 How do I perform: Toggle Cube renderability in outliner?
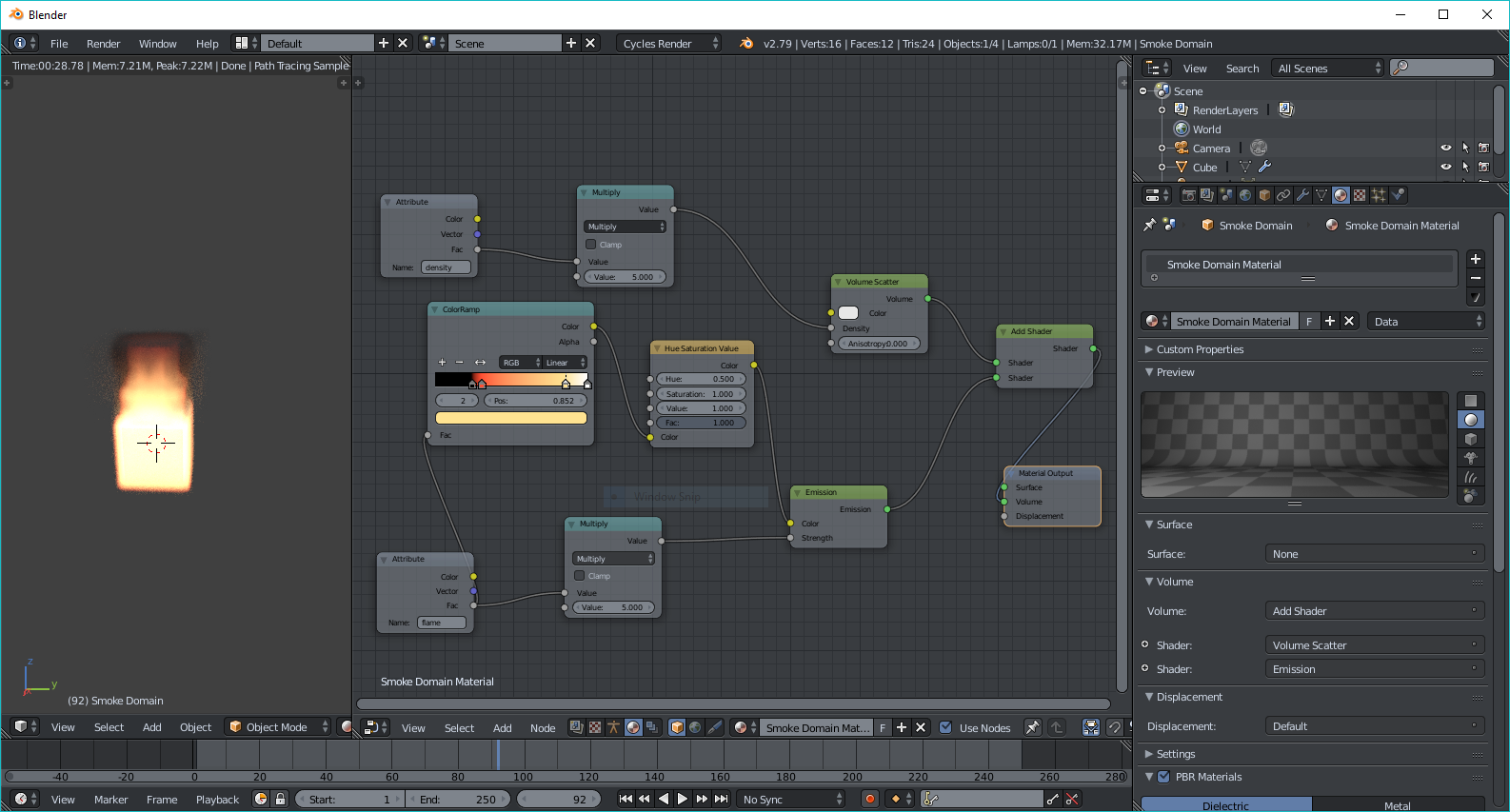coord(1483,167)
